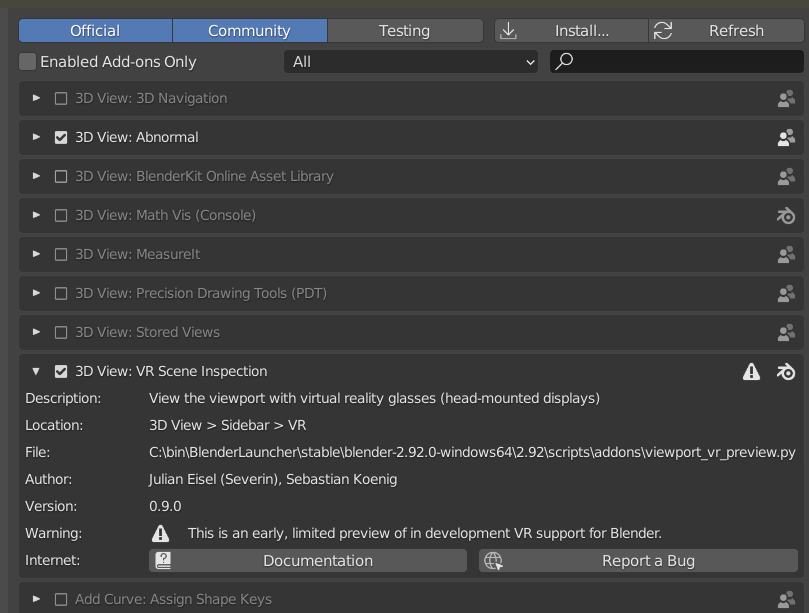
Task: Click the community icon beside MeasureIt add-on
Action: 786,254
